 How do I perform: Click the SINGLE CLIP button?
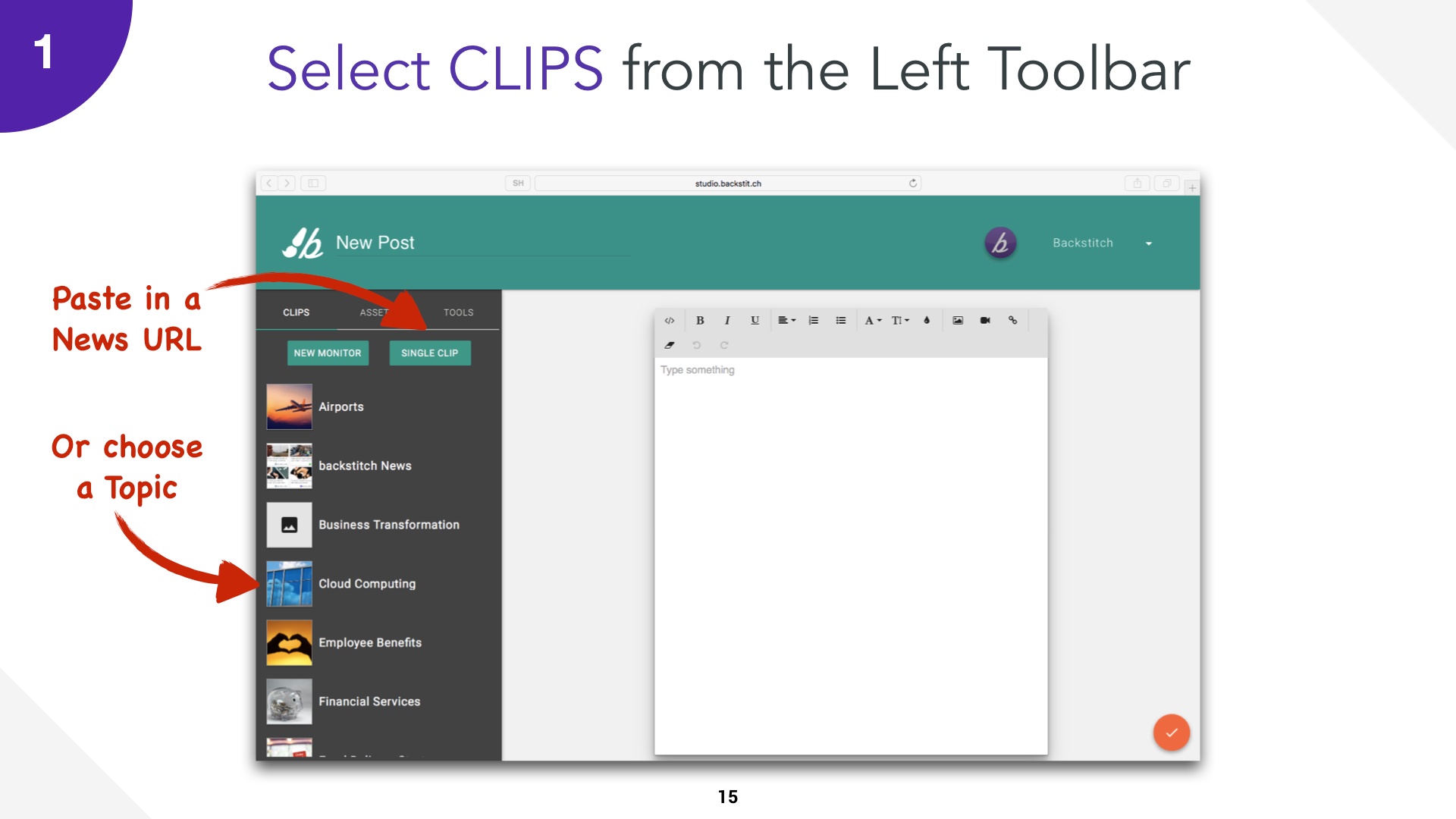click(429, 353)
